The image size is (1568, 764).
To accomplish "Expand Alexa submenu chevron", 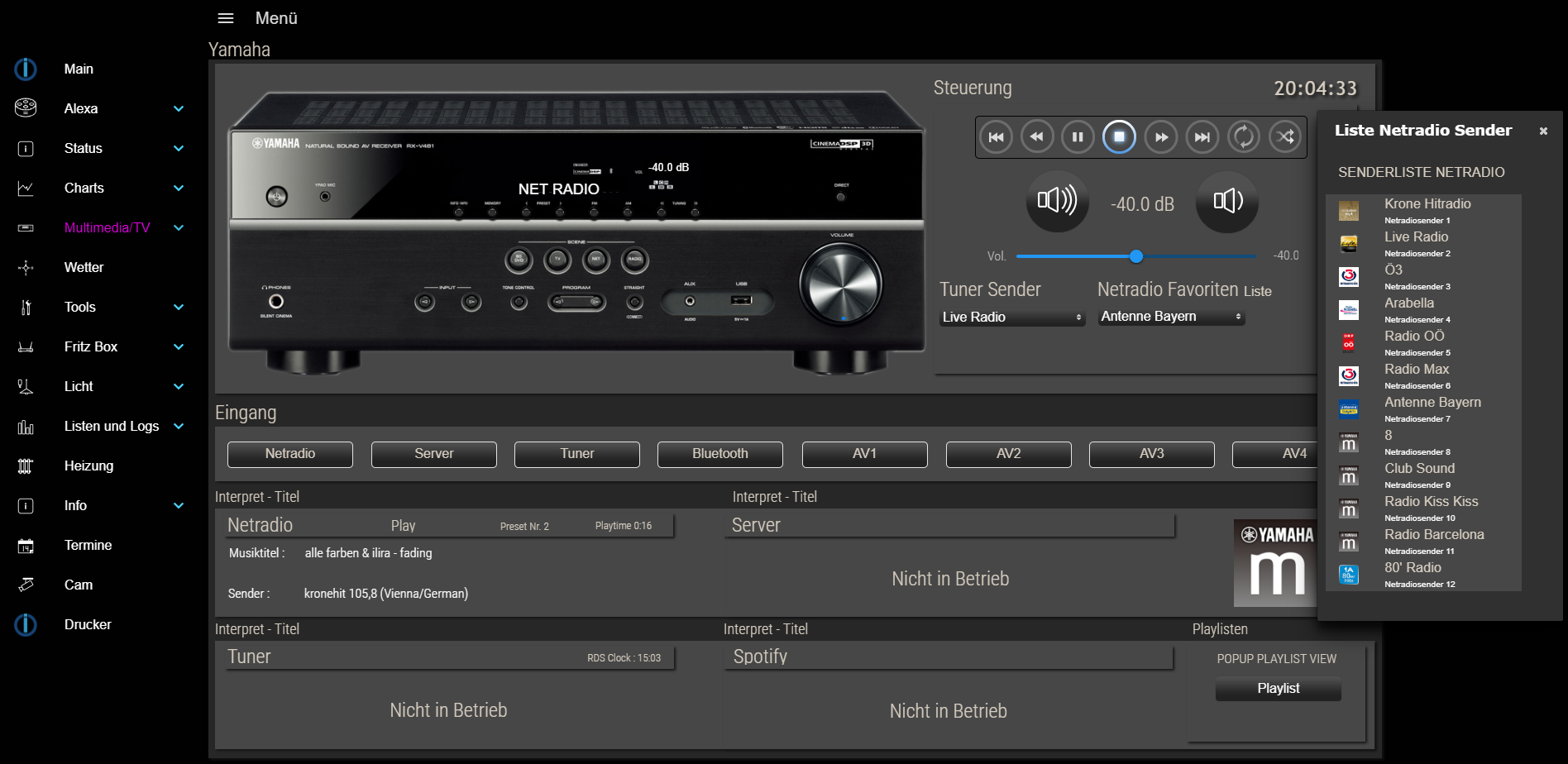I will tap(179, 109).
